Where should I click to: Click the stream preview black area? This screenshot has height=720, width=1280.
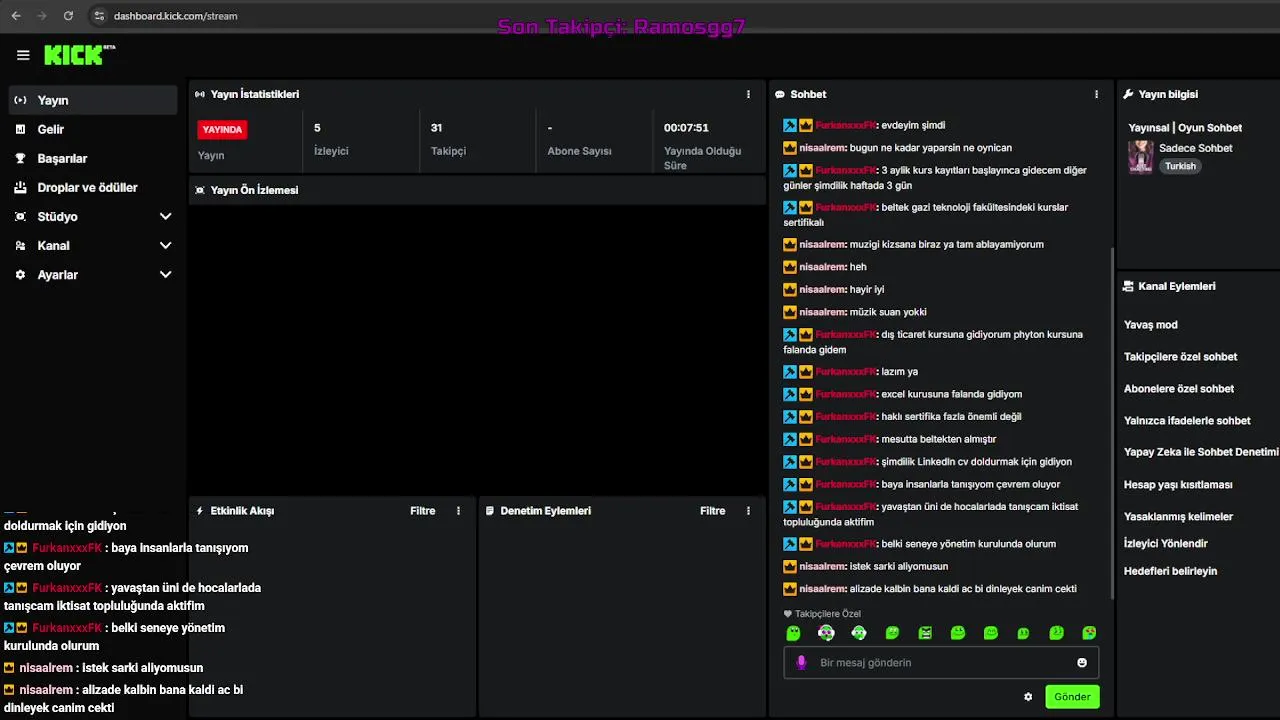point(477,350)
